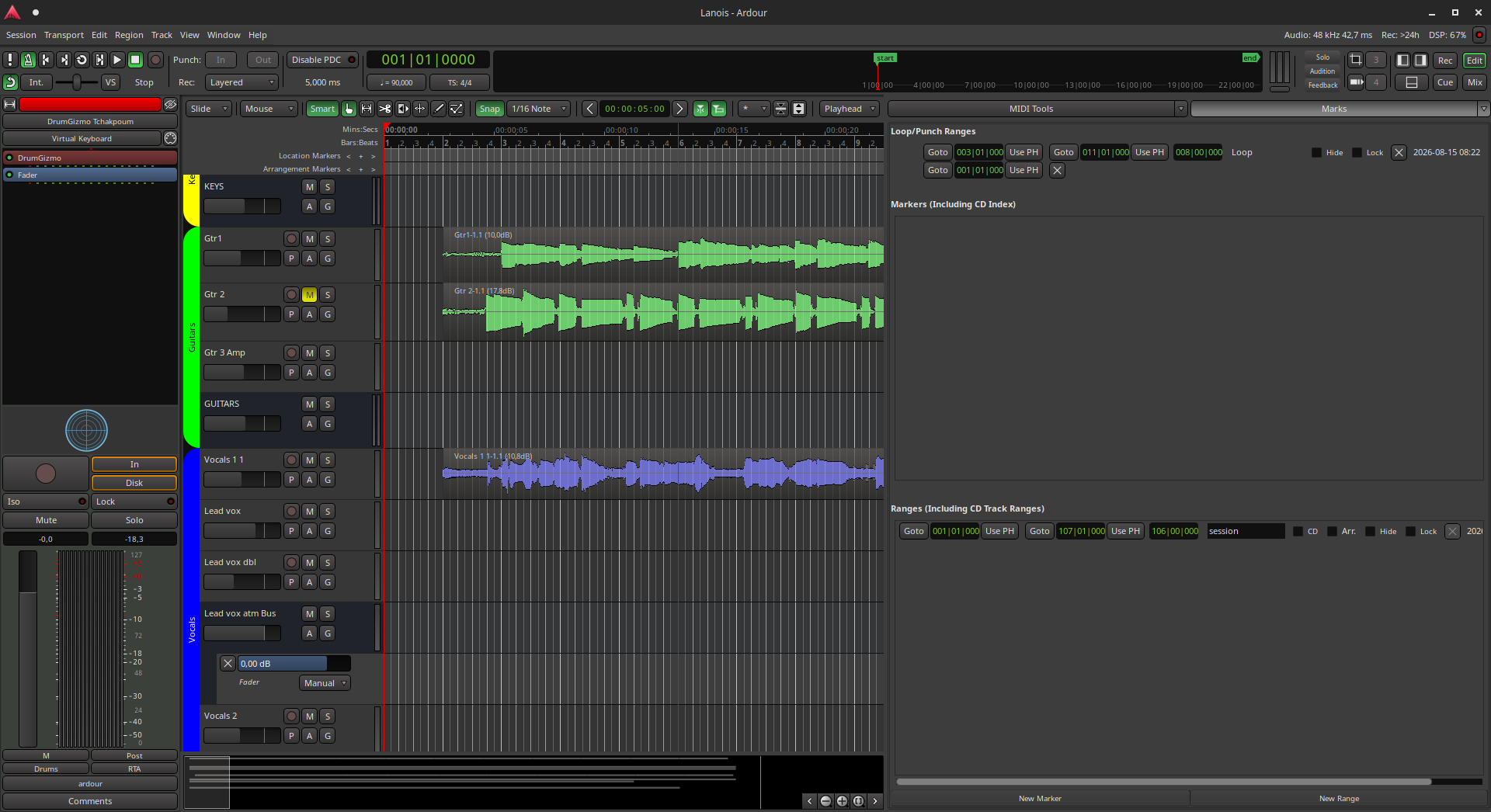Click the MIDI panic exclamation icon

pyautogui.click(x=10, y=60)
